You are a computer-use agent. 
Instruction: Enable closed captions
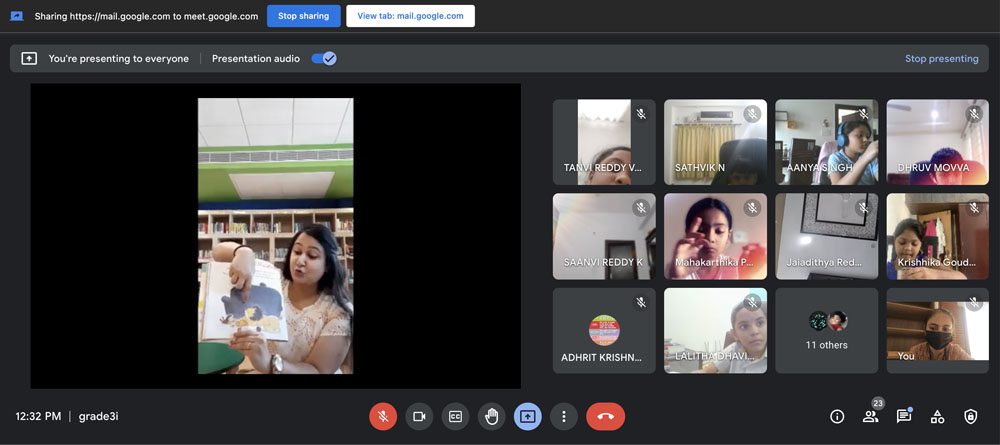(x=455, y=416)
